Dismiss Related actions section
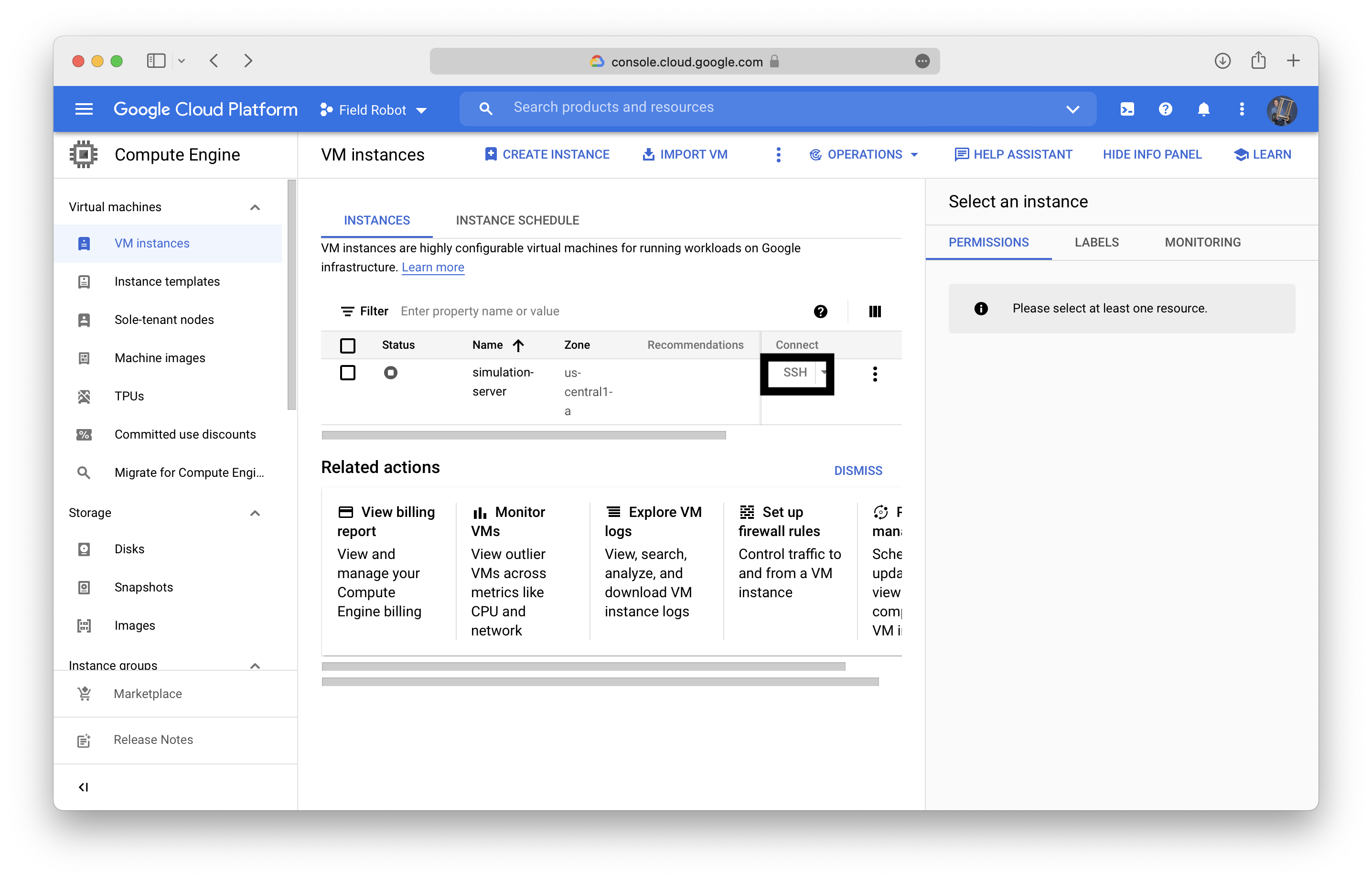 tap(857, 470)
